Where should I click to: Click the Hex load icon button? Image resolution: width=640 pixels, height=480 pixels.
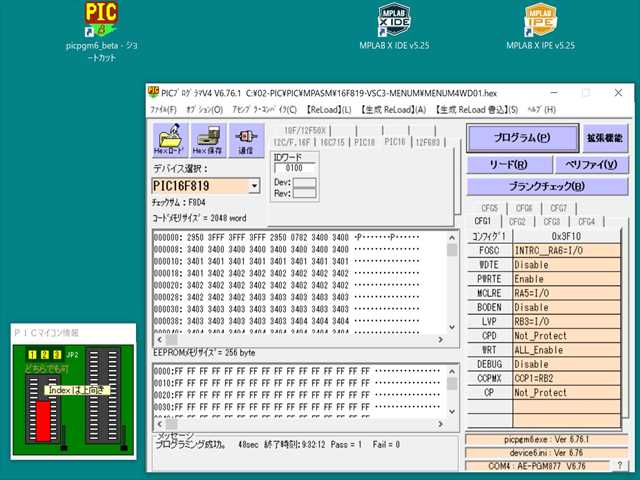pos(168,140)
